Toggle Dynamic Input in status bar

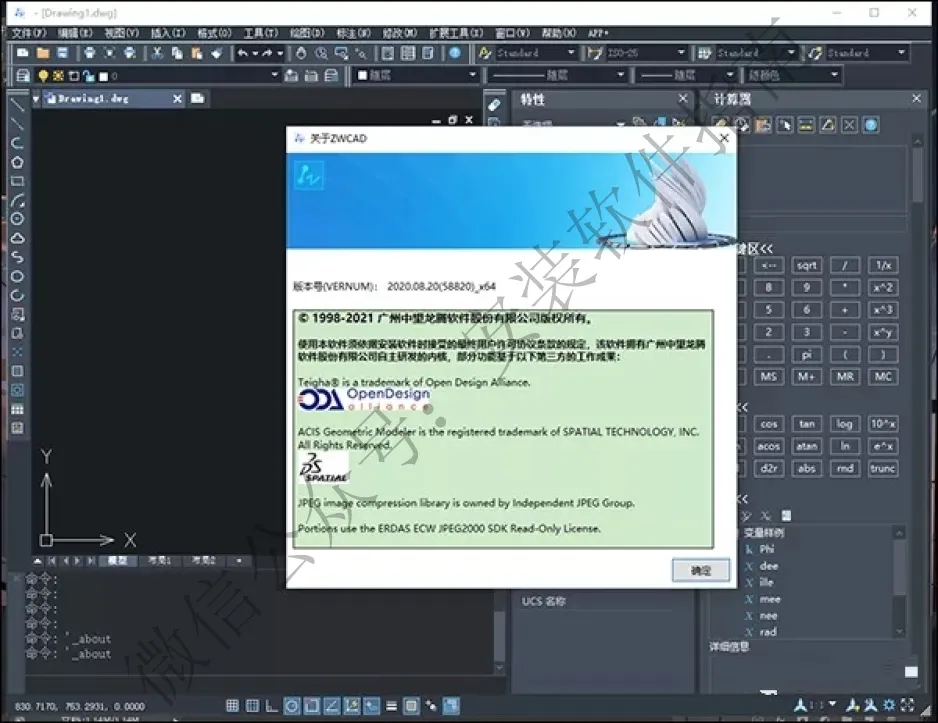[371, 706]
